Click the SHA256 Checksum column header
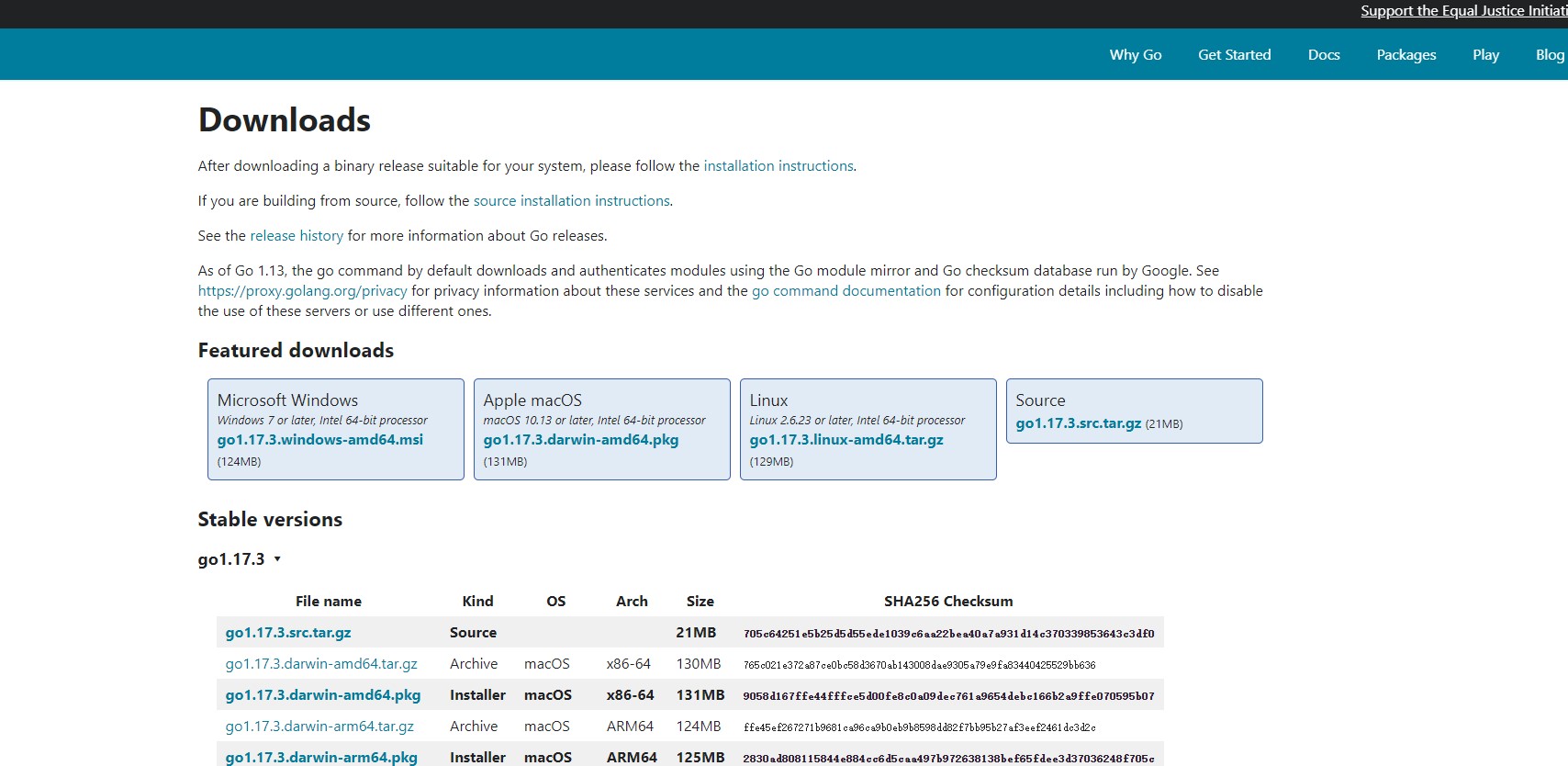 [x=948, y=602]
